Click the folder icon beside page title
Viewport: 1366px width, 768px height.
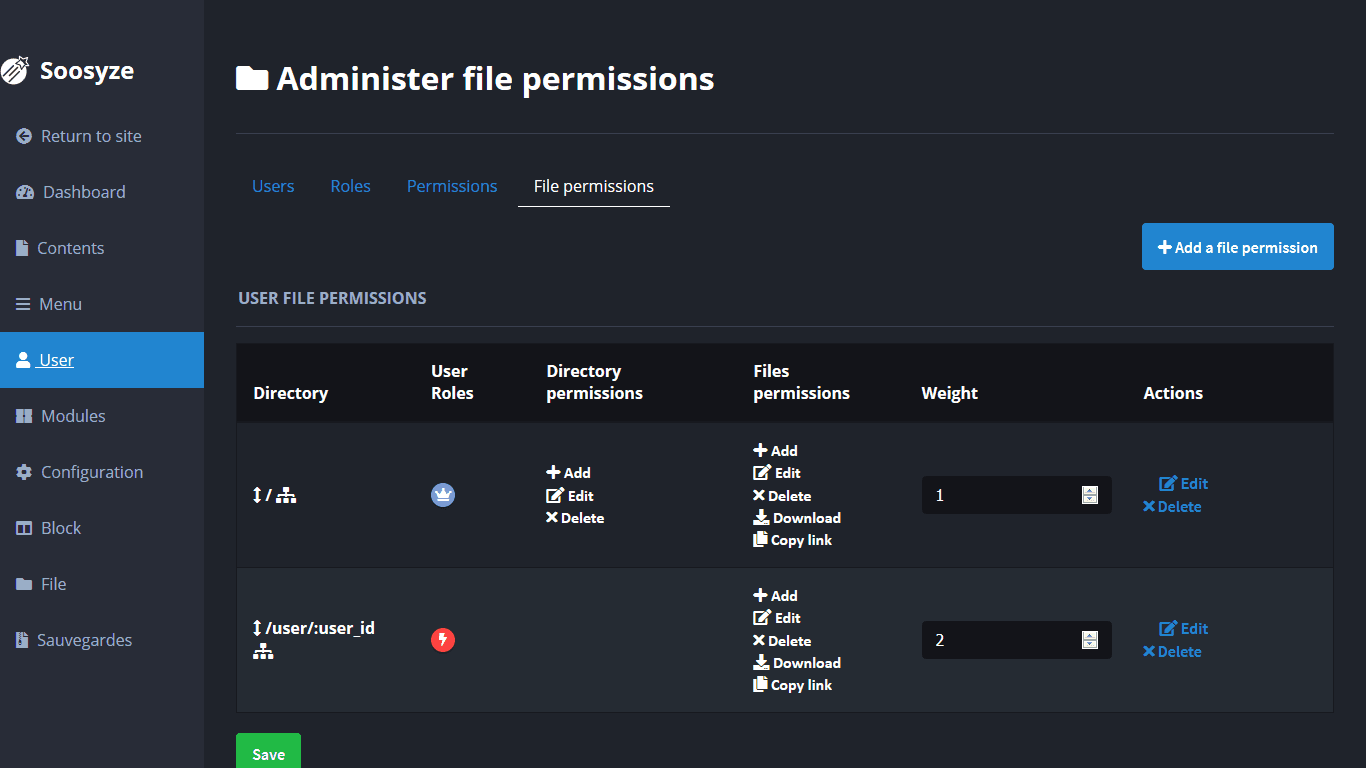(x=252, y=78)
